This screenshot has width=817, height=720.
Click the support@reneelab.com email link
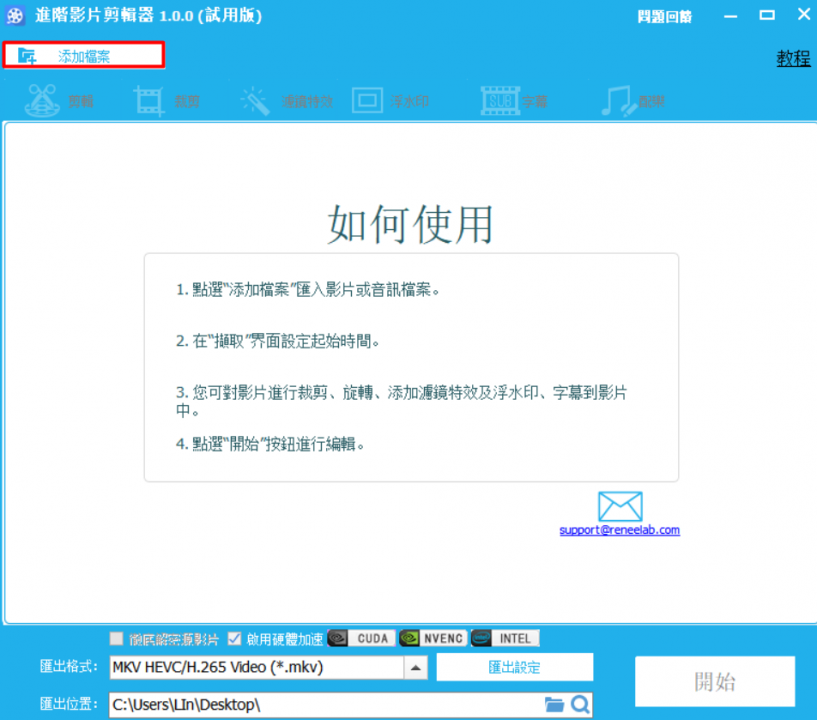click(x=619, y=530)
